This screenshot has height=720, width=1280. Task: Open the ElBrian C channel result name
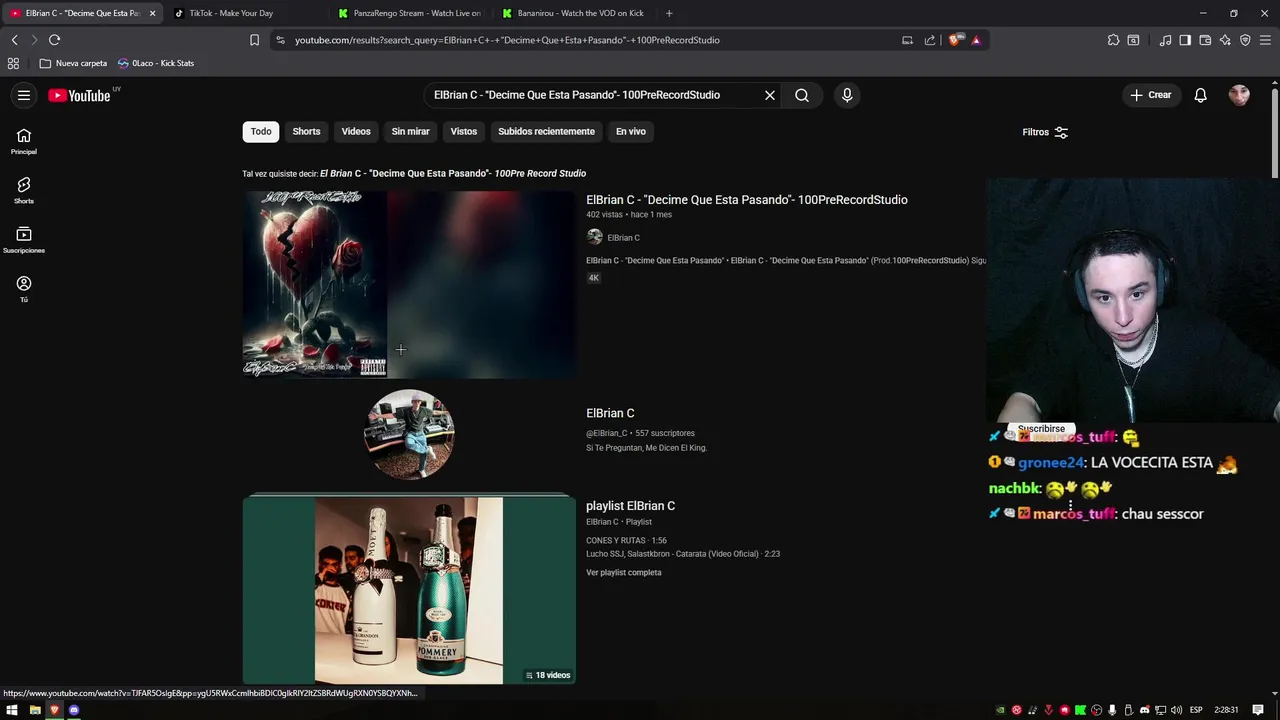coord(610,413)
